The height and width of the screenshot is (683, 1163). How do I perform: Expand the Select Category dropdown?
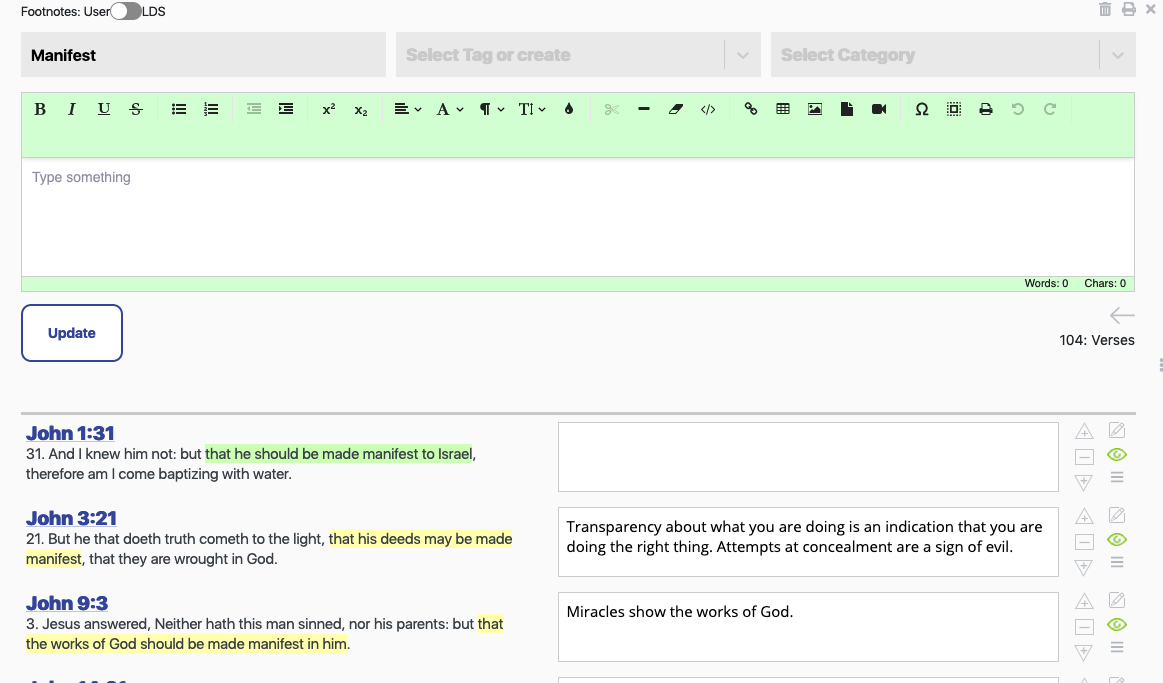pos(953,54)
